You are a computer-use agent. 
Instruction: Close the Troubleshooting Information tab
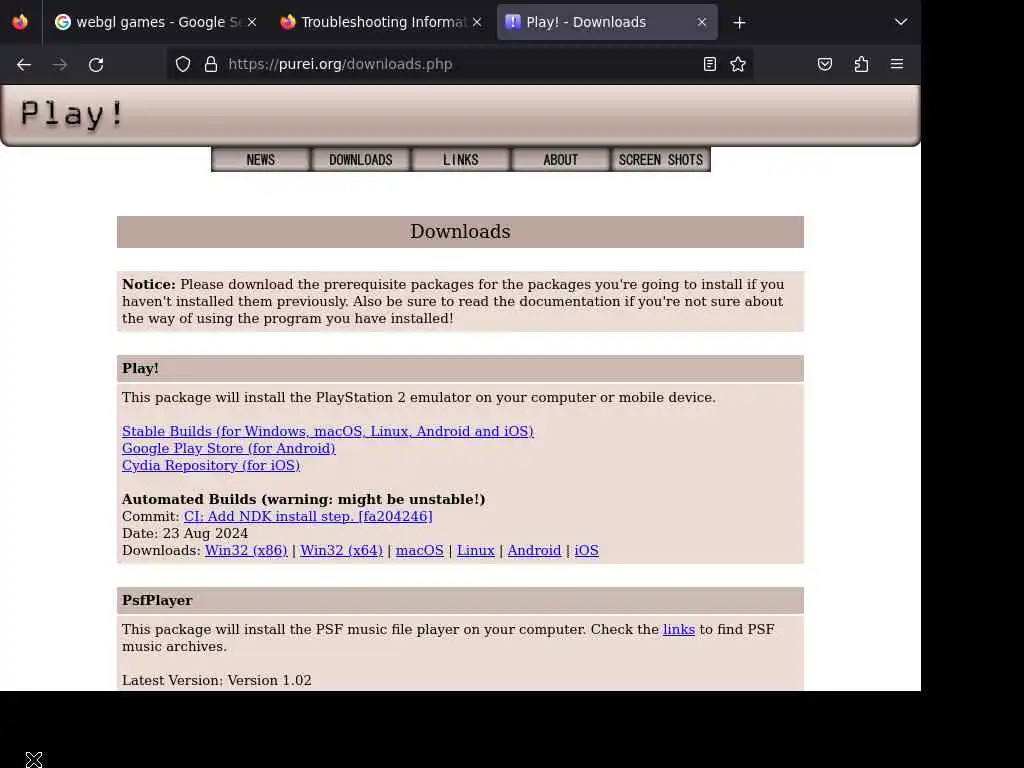click(x=477, y=22)
